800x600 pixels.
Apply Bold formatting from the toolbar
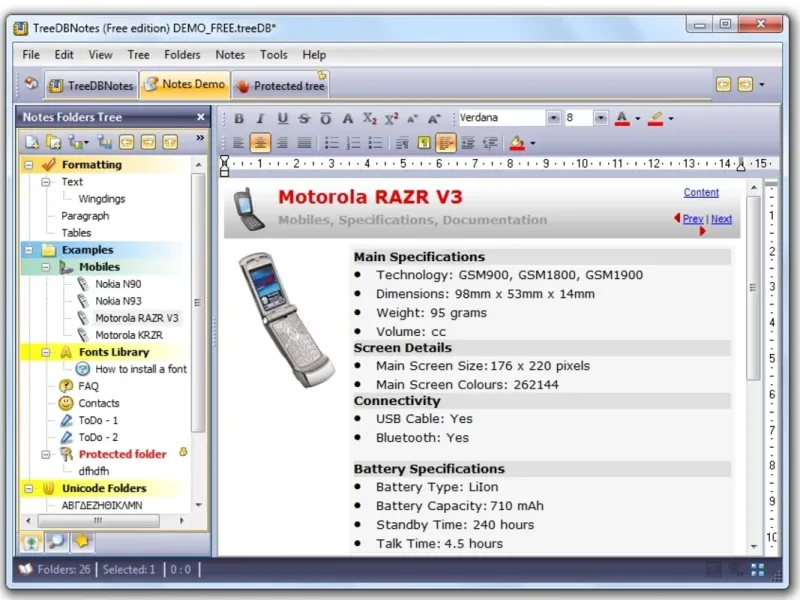238,118
